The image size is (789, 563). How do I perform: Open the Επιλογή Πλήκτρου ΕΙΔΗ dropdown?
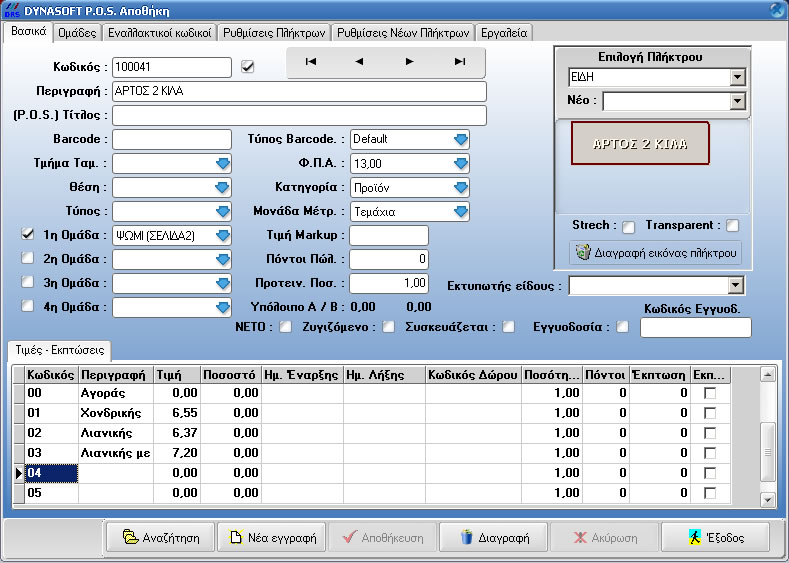(737, 77)
